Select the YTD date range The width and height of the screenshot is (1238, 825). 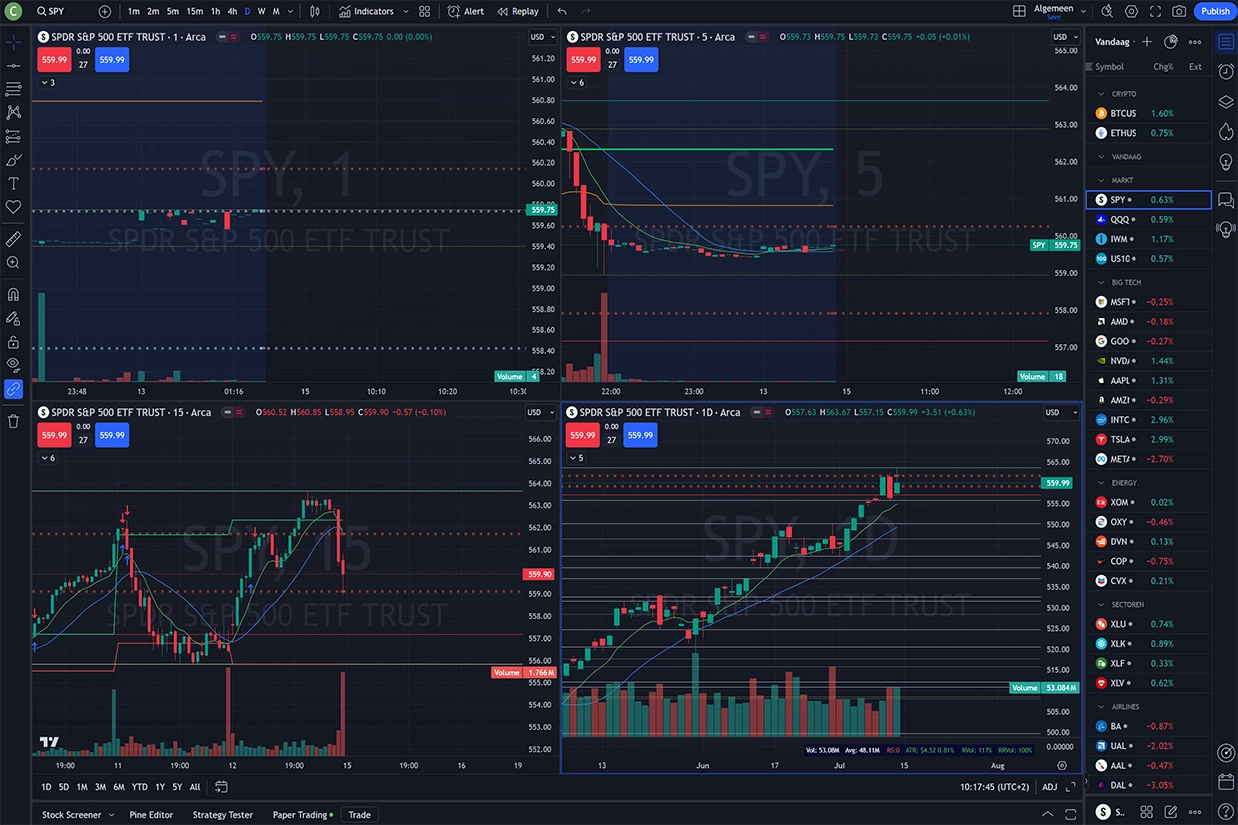pos(139,787)
